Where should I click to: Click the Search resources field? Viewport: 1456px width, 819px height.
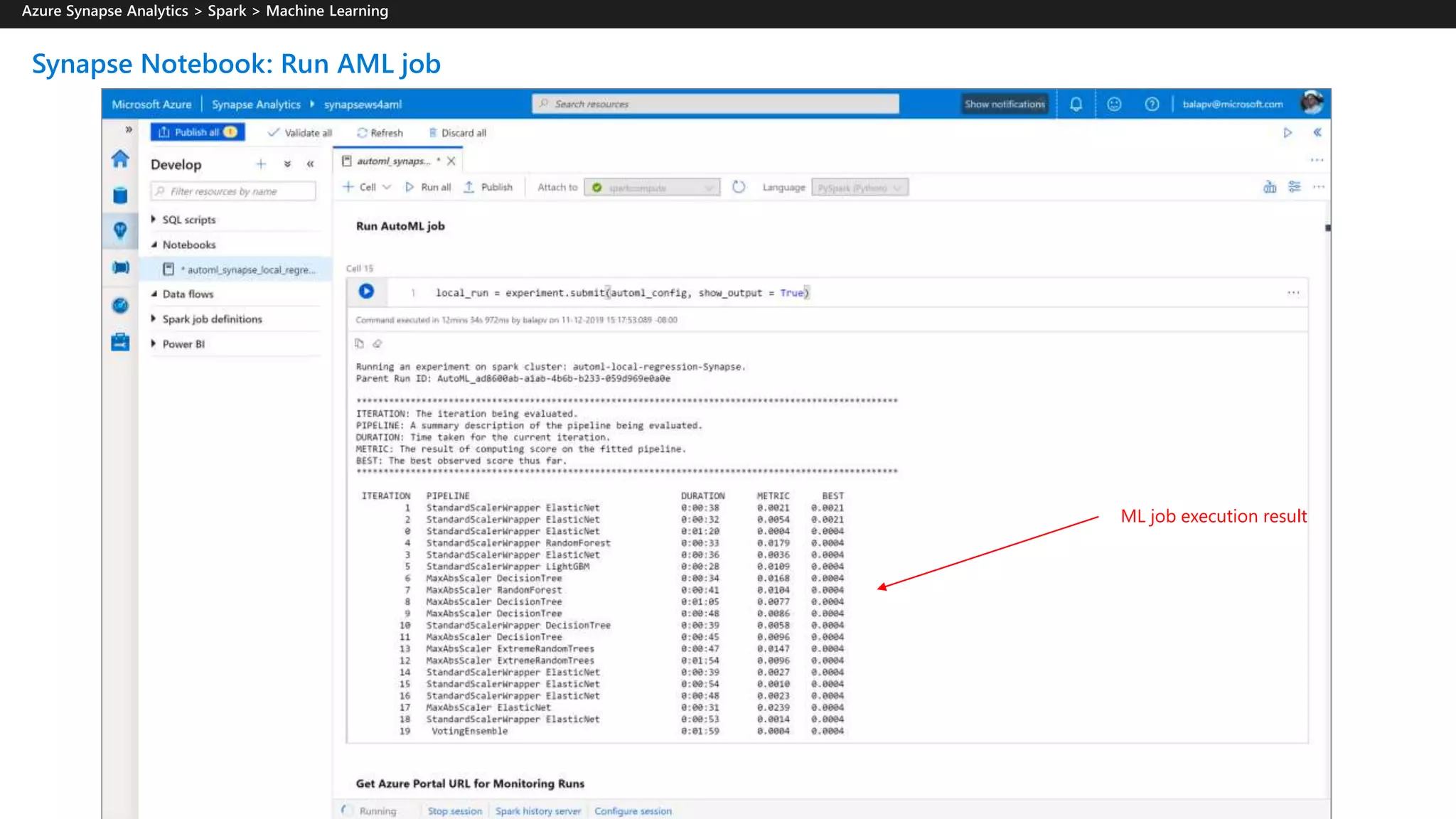pos(715,104)
